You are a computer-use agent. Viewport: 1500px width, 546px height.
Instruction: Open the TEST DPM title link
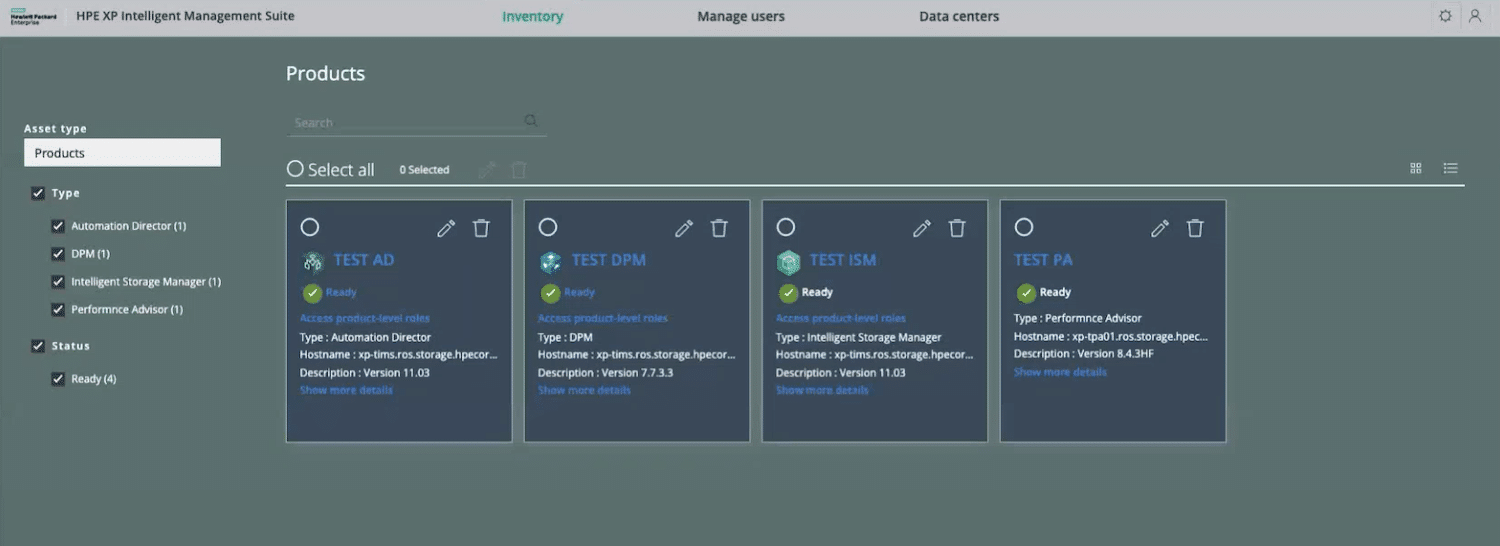(609, 260)
